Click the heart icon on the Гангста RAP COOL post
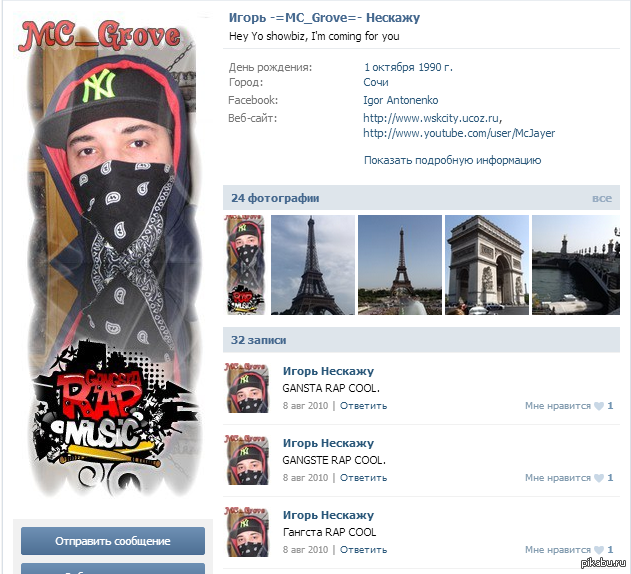 point(599,550)
